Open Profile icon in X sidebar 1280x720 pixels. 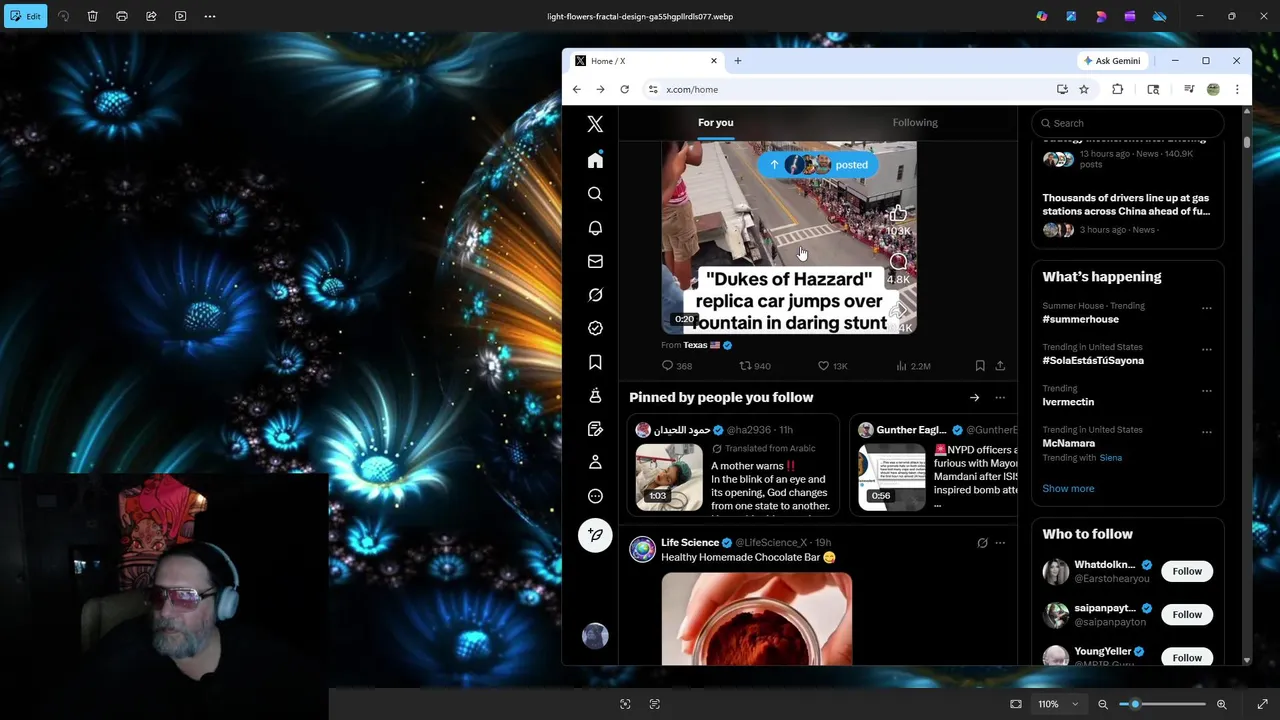coord(595,462)
